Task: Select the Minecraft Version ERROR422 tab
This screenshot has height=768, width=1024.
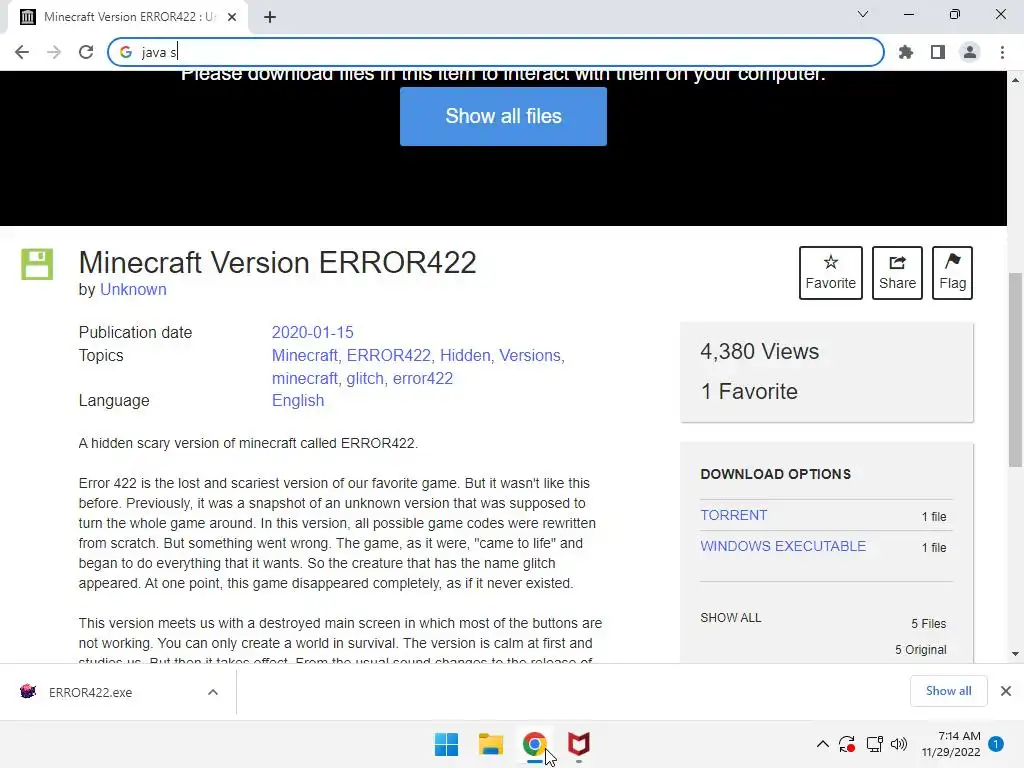Action: pos(127,17)
